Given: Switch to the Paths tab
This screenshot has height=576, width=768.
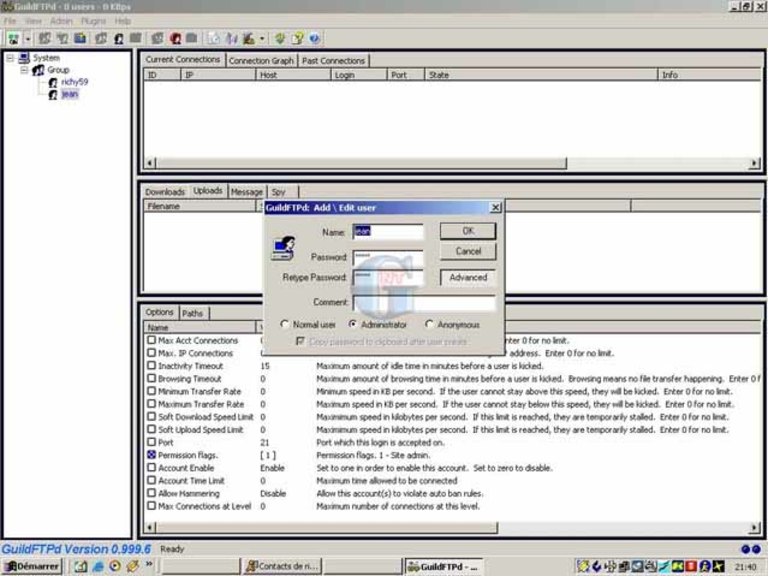Looking at the screenshot, I should point(192,313).
